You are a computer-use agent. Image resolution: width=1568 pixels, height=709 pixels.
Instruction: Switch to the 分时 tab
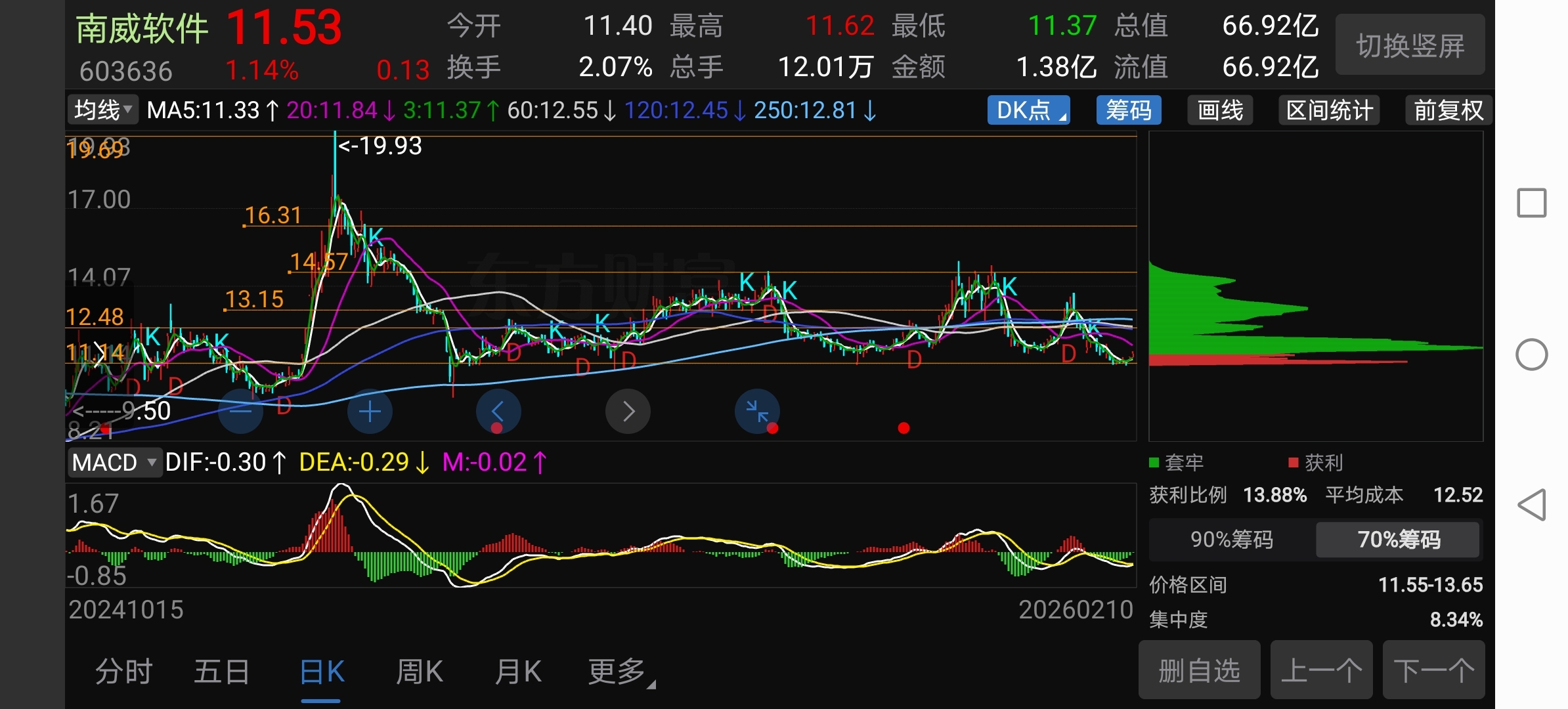pyautogui.click(x=123, y=672)
